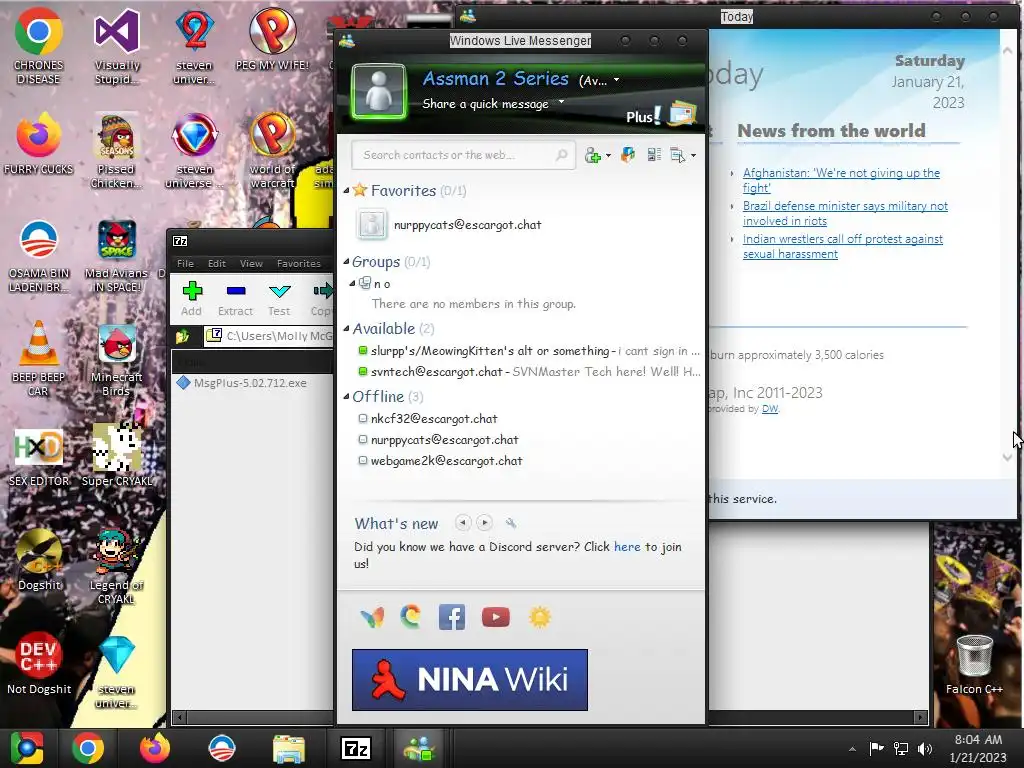Click the user display picture in Messenger
The image size is (1024, 768).
379,91
